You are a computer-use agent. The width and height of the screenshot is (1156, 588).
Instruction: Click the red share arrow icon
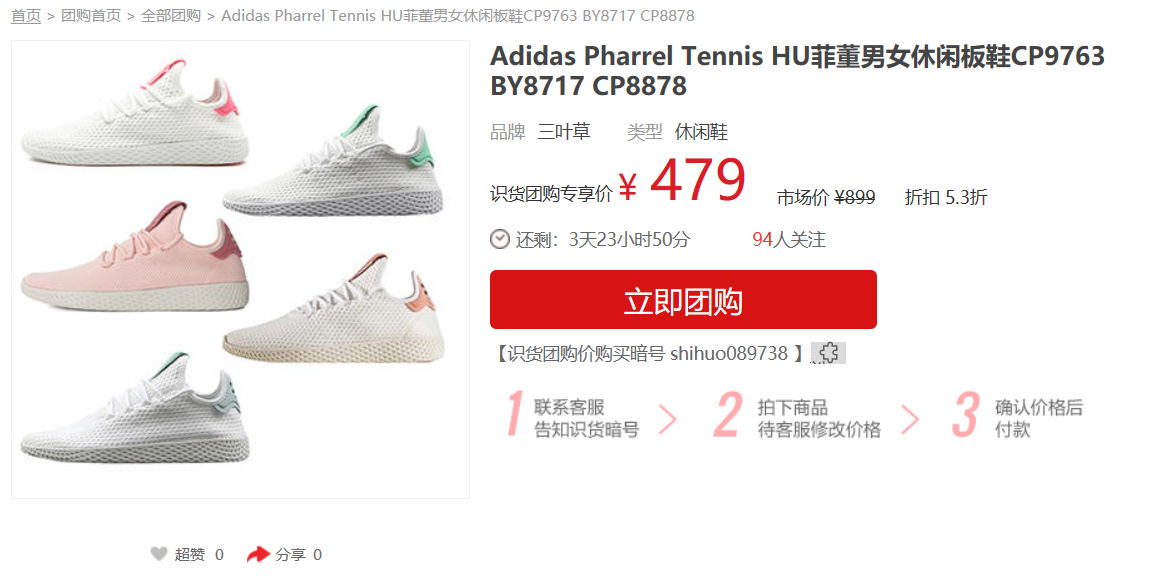click(258, 554)
